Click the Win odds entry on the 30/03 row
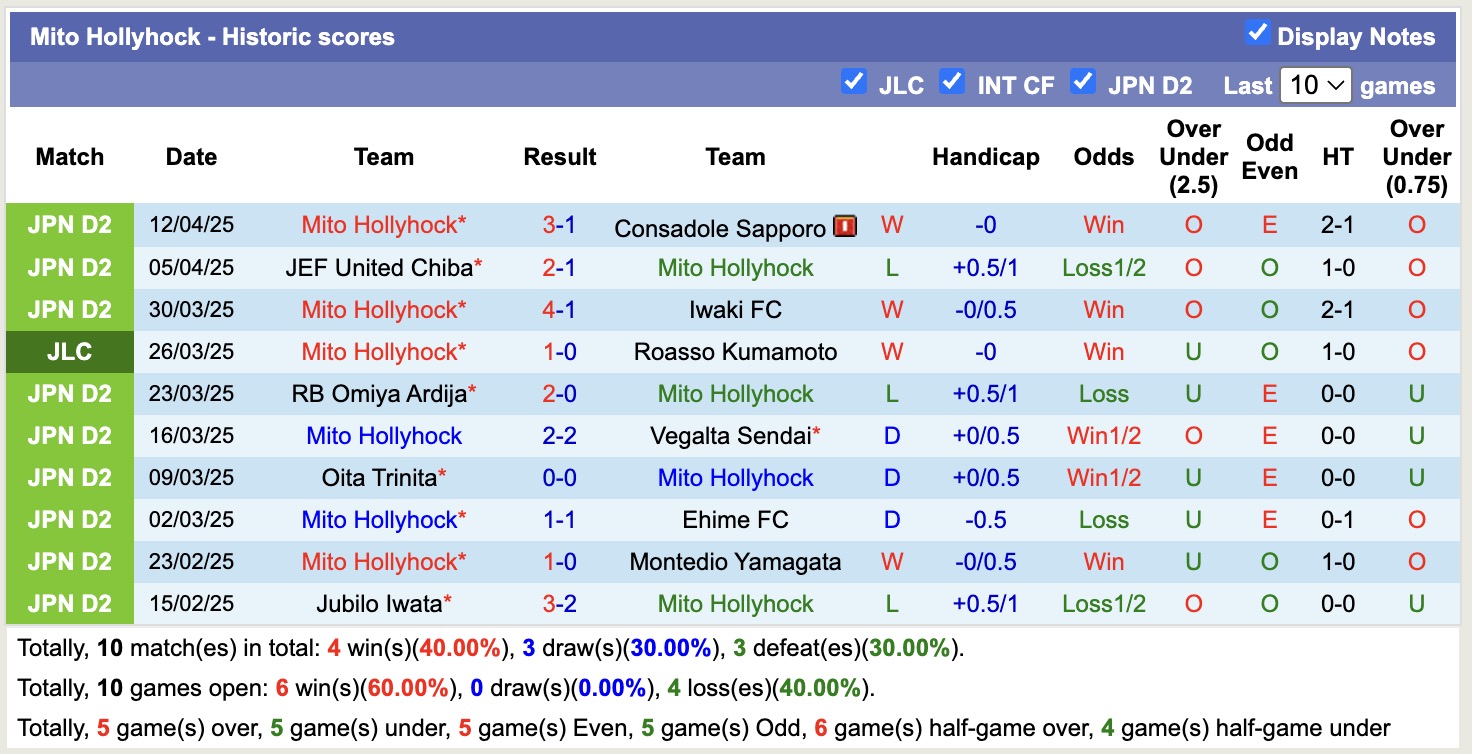Viewport: 1472px width, 754px height. pos(1103,309)
